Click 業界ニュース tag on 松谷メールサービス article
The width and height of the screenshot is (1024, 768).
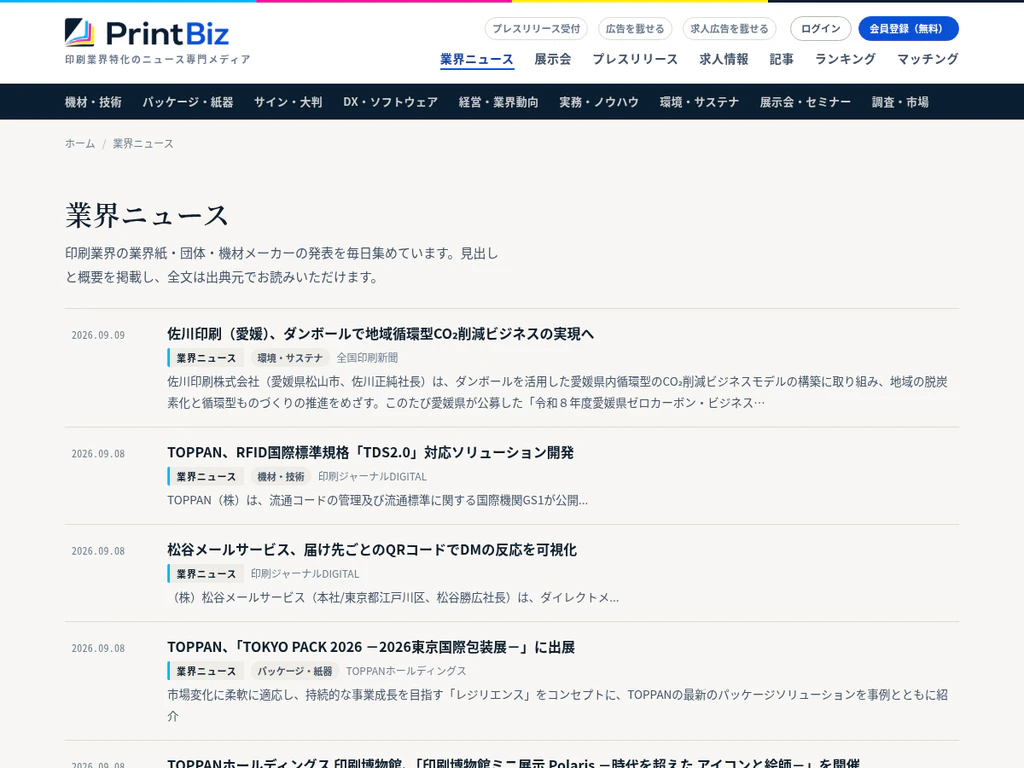pyautogui.click(x=206, y=574)
